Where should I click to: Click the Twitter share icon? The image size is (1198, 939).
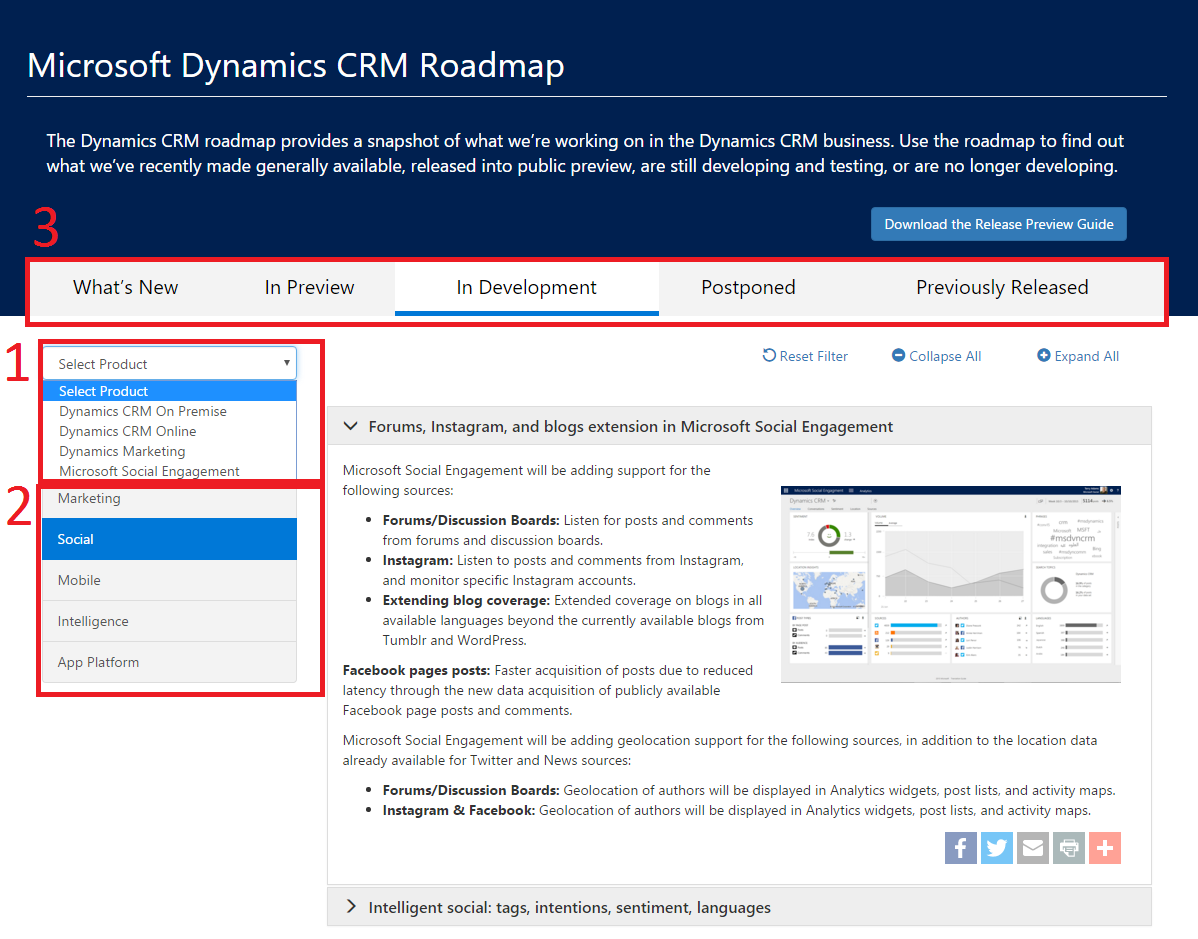(x=997, y=848)
